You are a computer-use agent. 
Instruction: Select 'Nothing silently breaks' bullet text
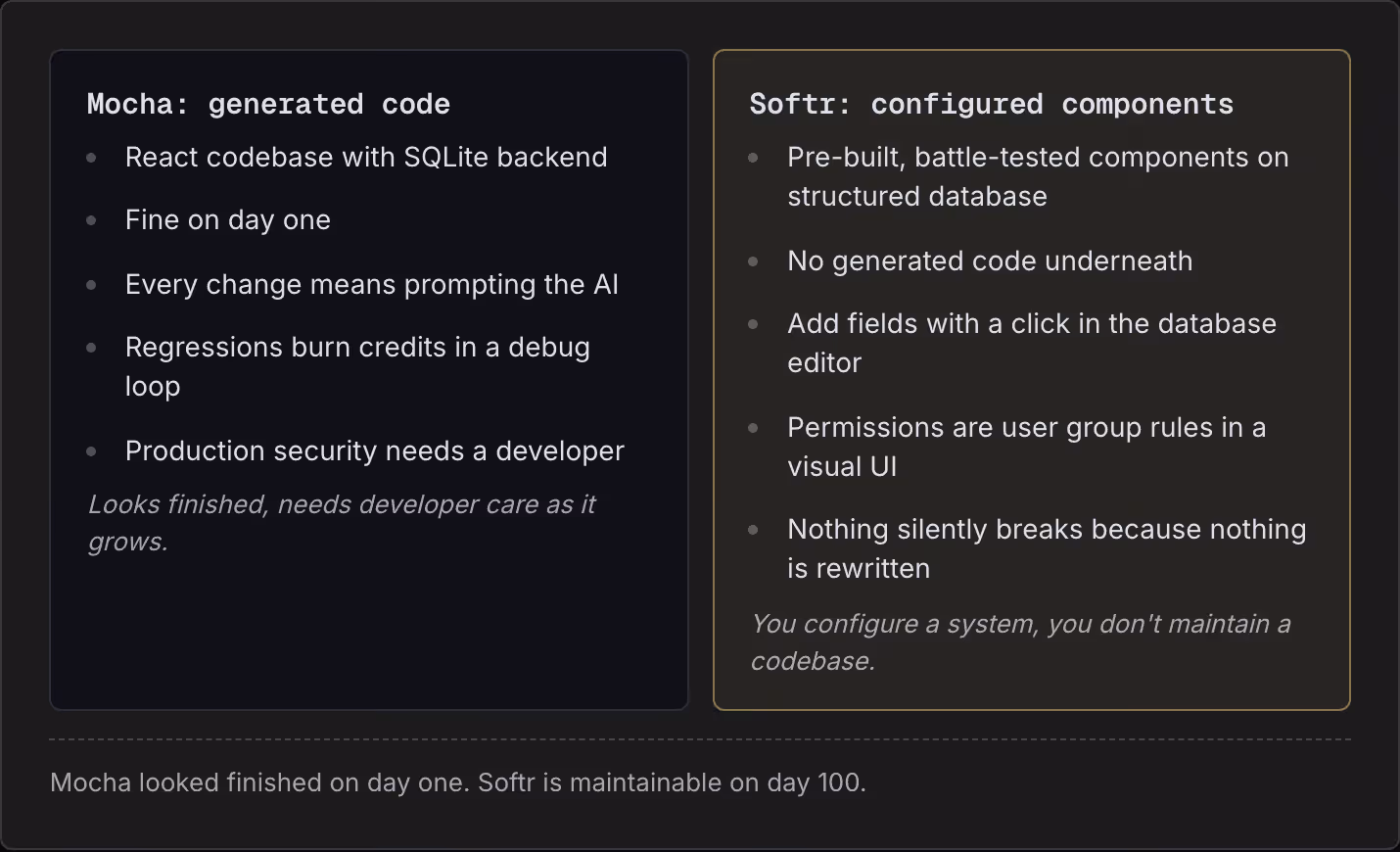1047,548
